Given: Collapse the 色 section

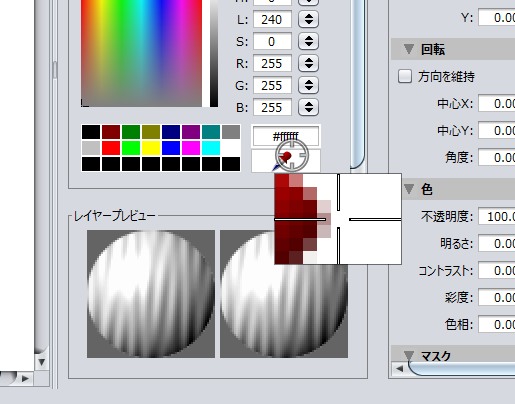Looking at the screenshot, I should 409,189.
